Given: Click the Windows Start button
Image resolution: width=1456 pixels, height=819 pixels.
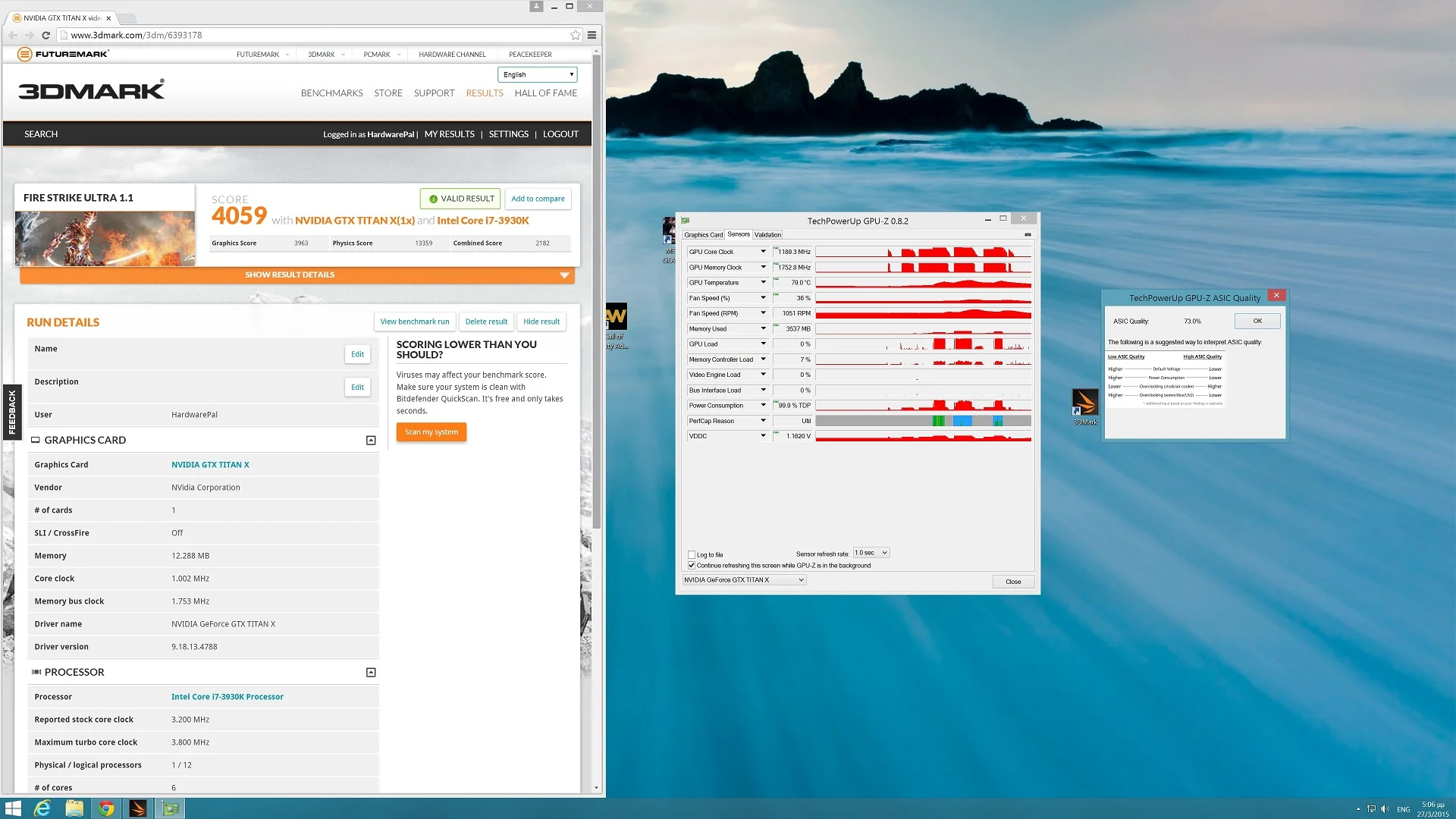Looking at the screenshot, I should click(x=13, y=808).
